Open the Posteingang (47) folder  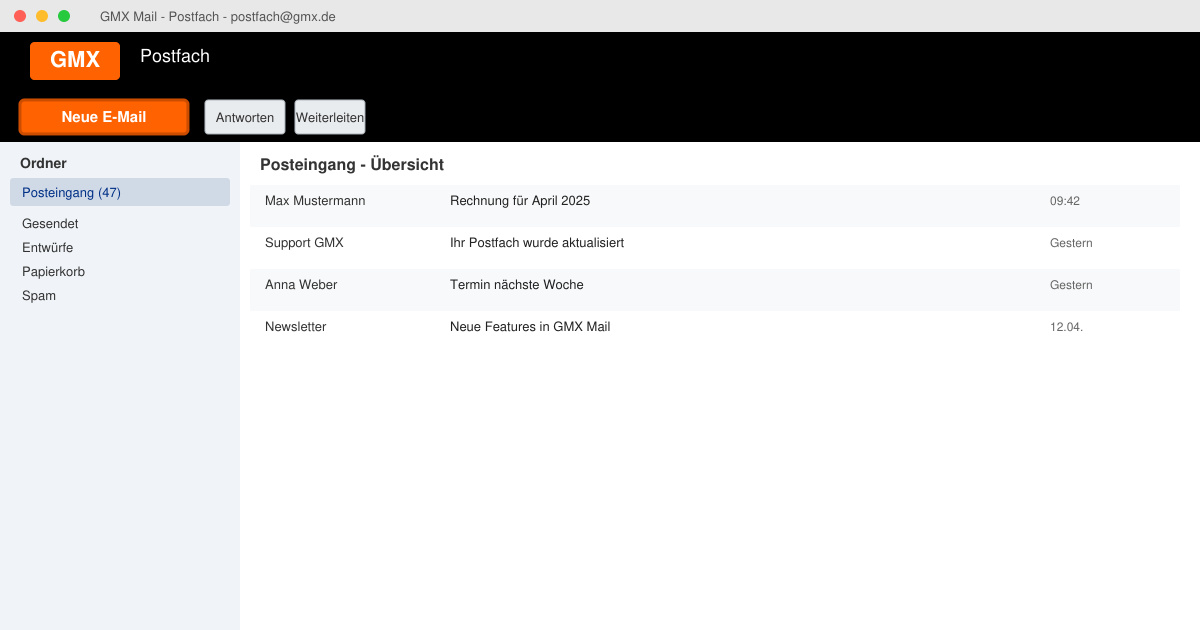pyautogui.click(x=120, y=192)
